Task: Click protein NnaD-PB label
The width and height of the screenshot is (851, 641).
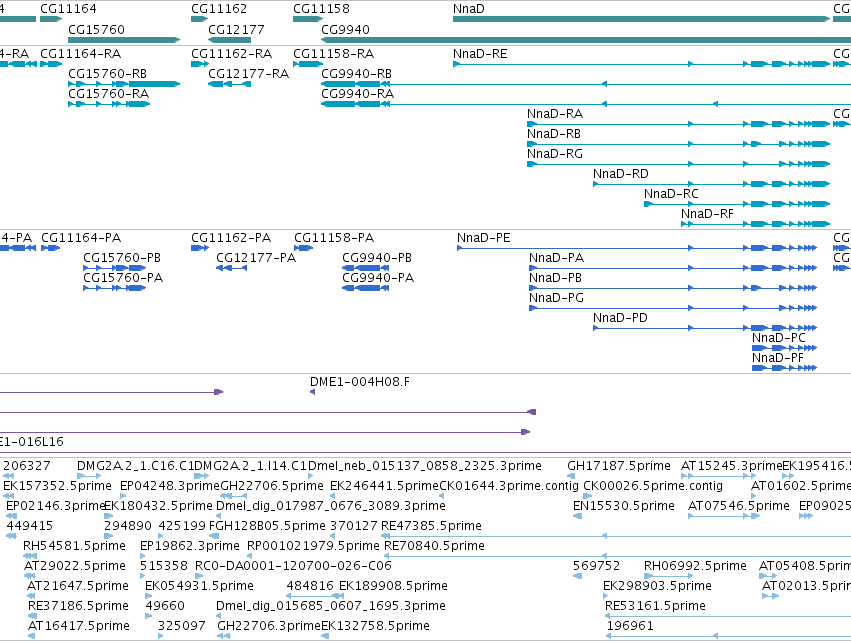Action: pyautogui.click(x=555, y=278)
